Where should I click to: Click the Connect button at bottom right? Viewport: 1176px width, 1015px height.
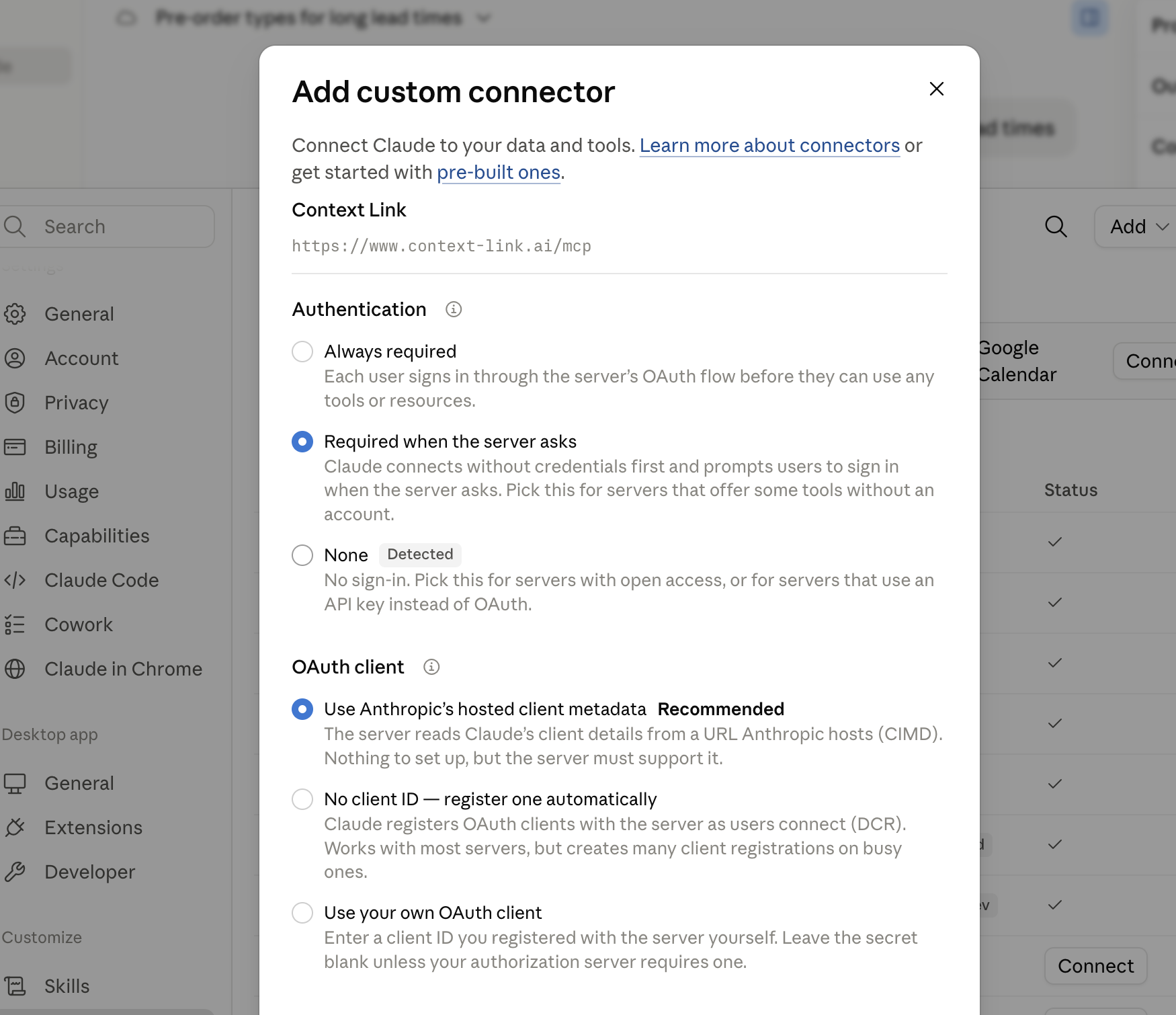(x=1095, y=966)
